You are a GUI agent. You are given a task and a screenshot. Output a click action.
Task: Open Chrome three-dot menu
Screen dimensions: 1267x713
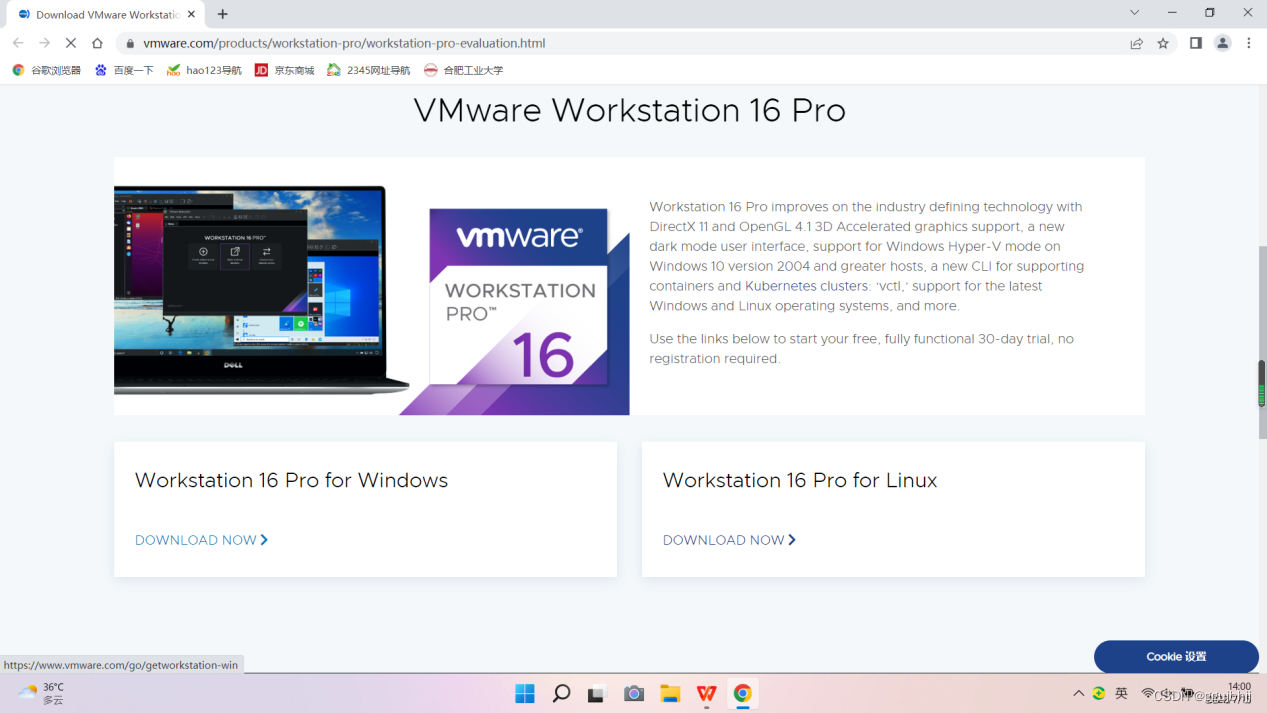[x=1249, y=43]
